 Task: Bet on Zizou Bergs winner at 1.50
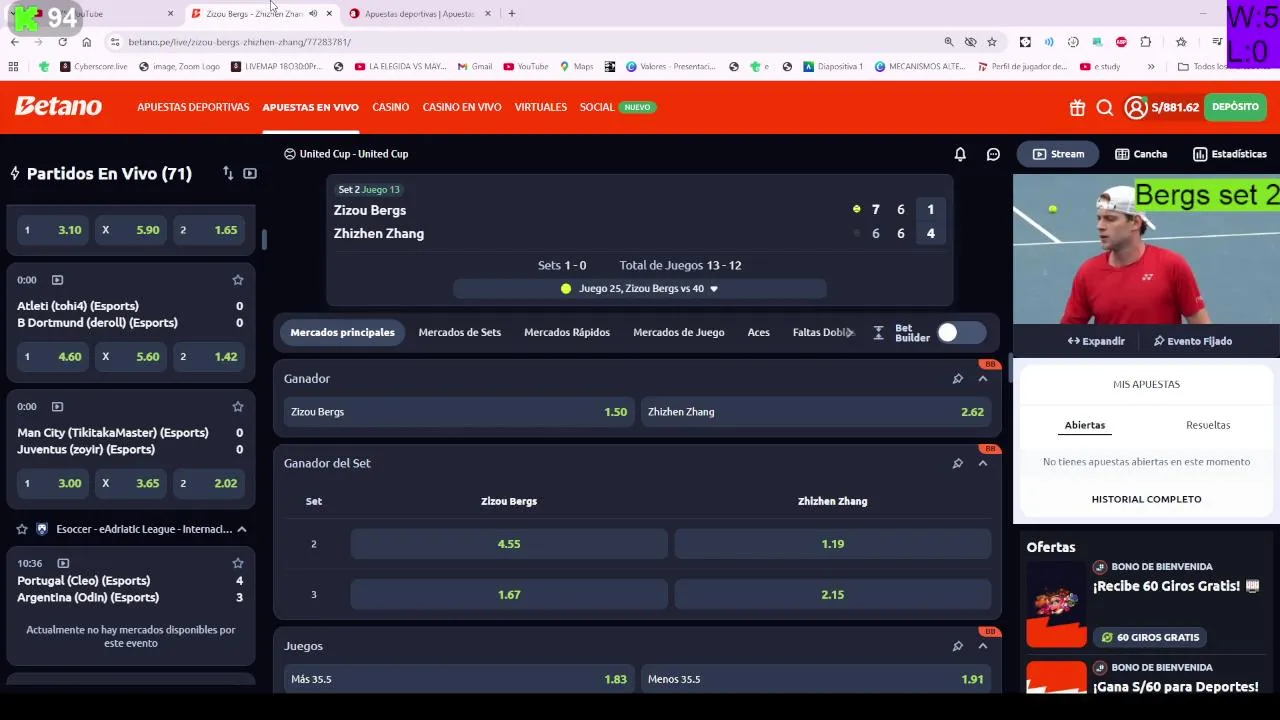click(x=459, y=412)
